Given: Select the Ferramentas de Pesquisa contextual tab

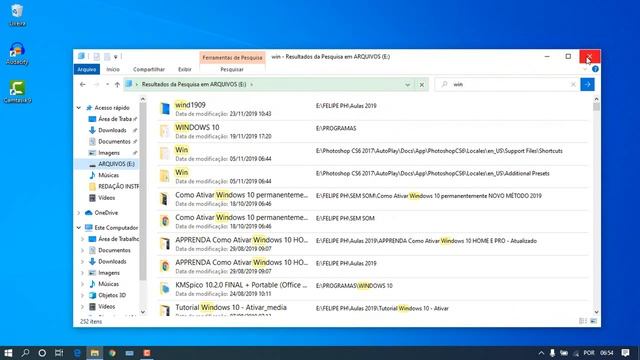Looking at the screenshot, I should click(x=232, y=58).
